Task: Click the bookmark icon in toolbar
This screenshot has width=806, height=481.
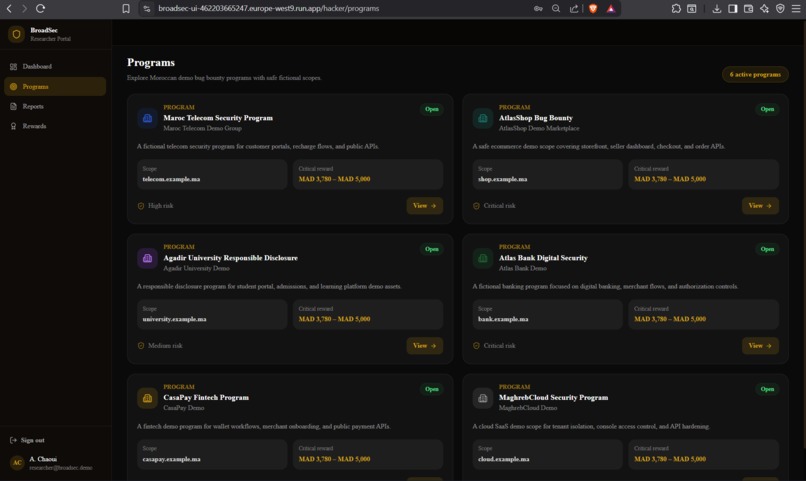Action: [x=126, y=8]
